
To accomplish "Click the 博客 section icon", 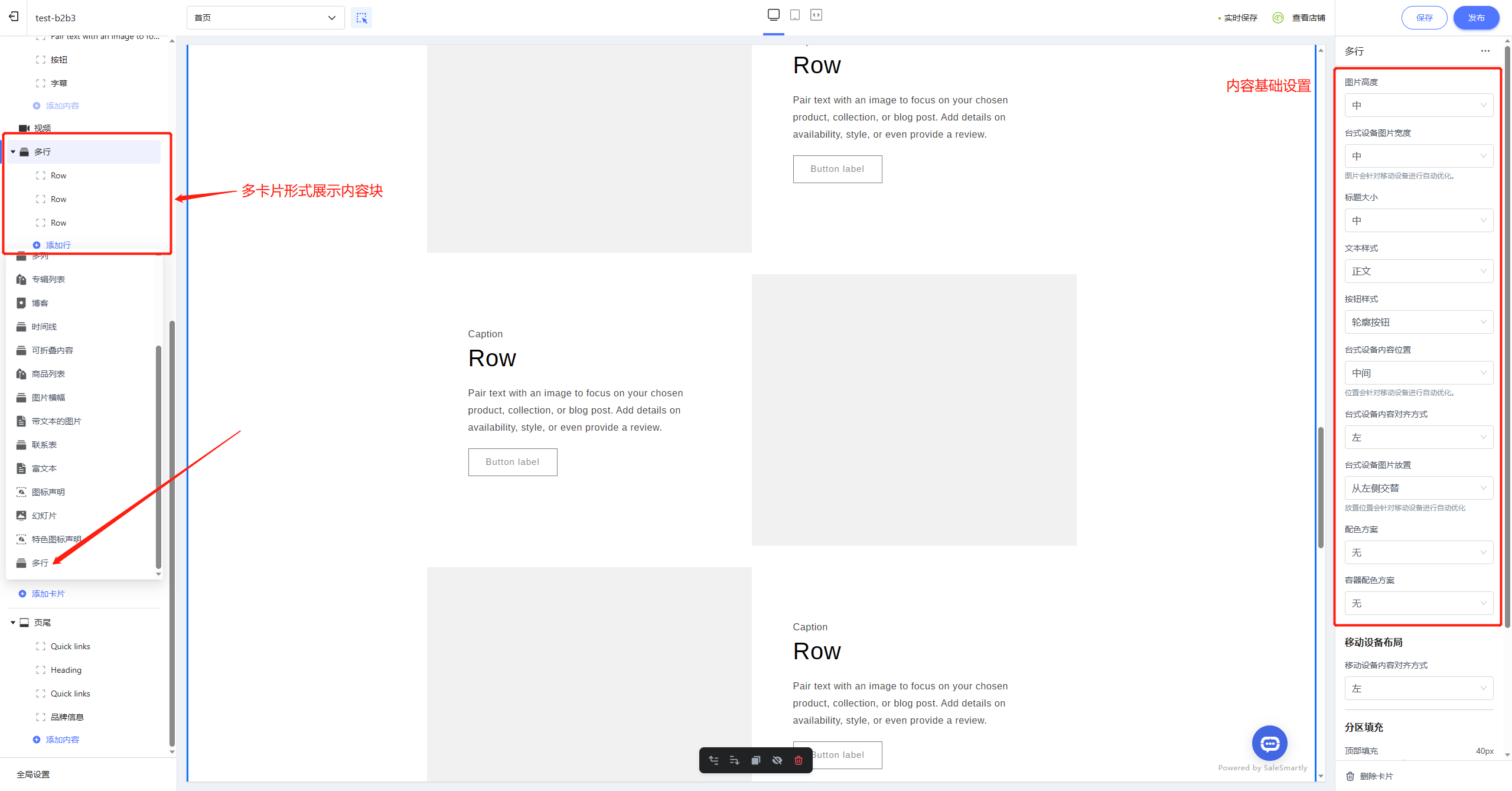I will 21,303.
